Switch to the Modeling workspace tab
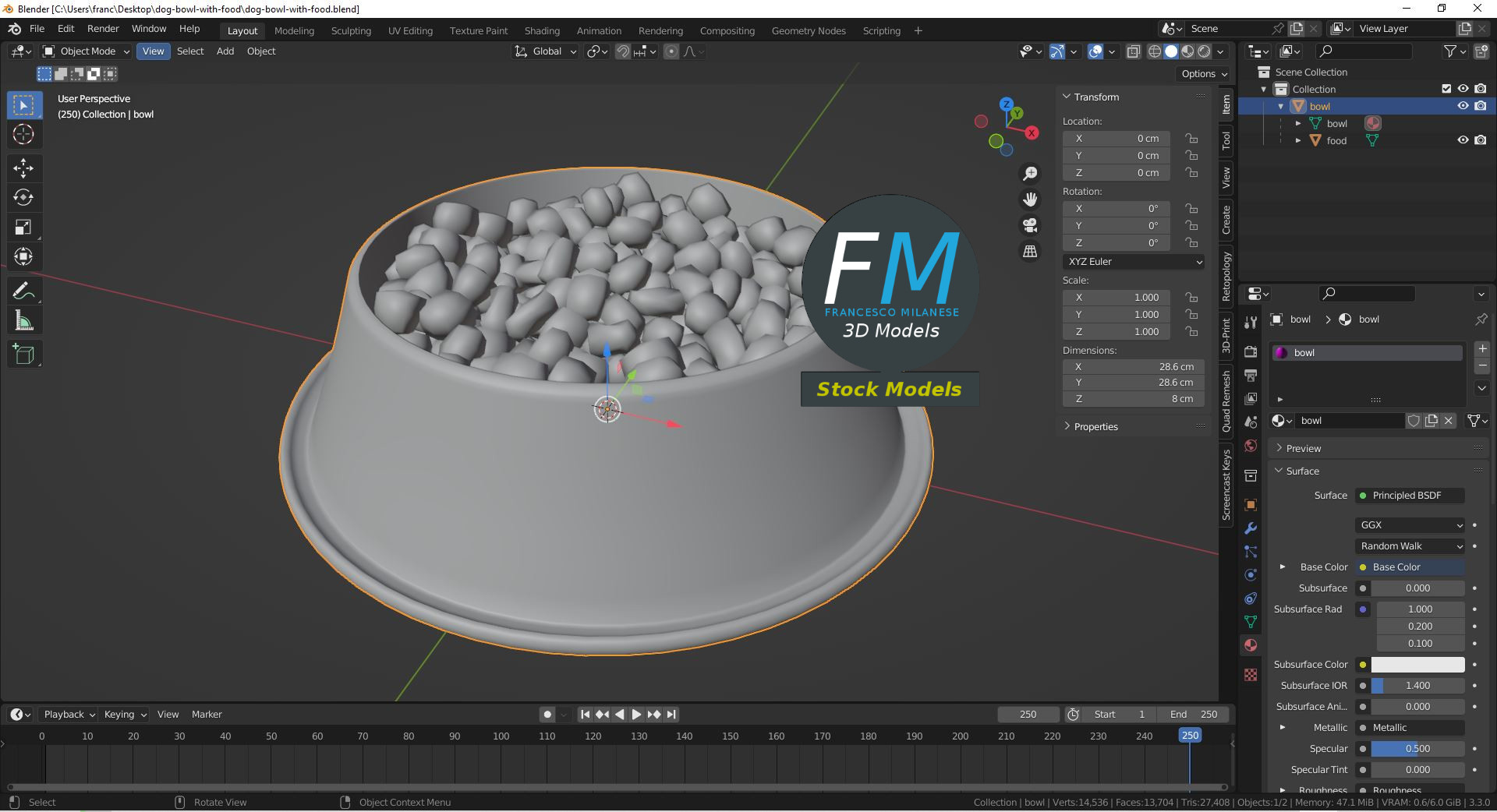The width and height of the screenshot is (1497, 812). [x=294, y=31]
